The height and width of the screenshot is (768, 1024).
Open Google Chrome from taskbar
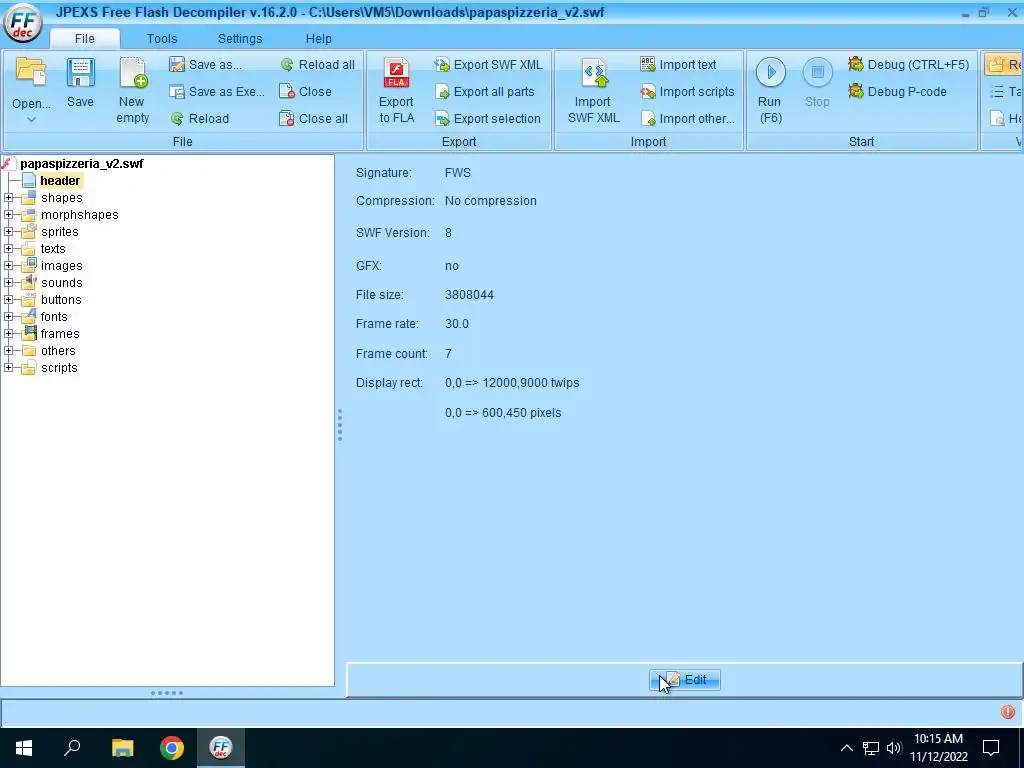click(172, 748)
